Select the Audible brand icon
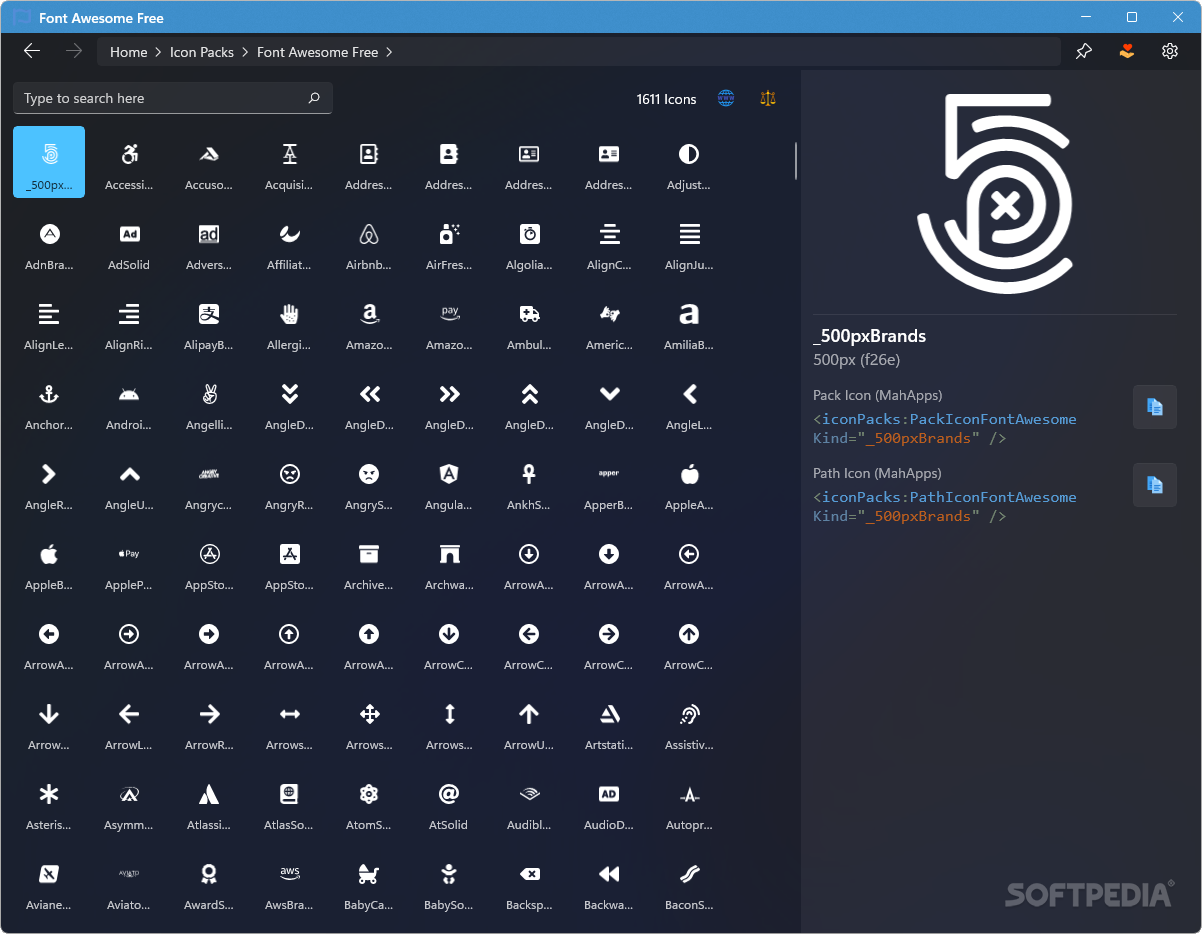 click(529, 802)
